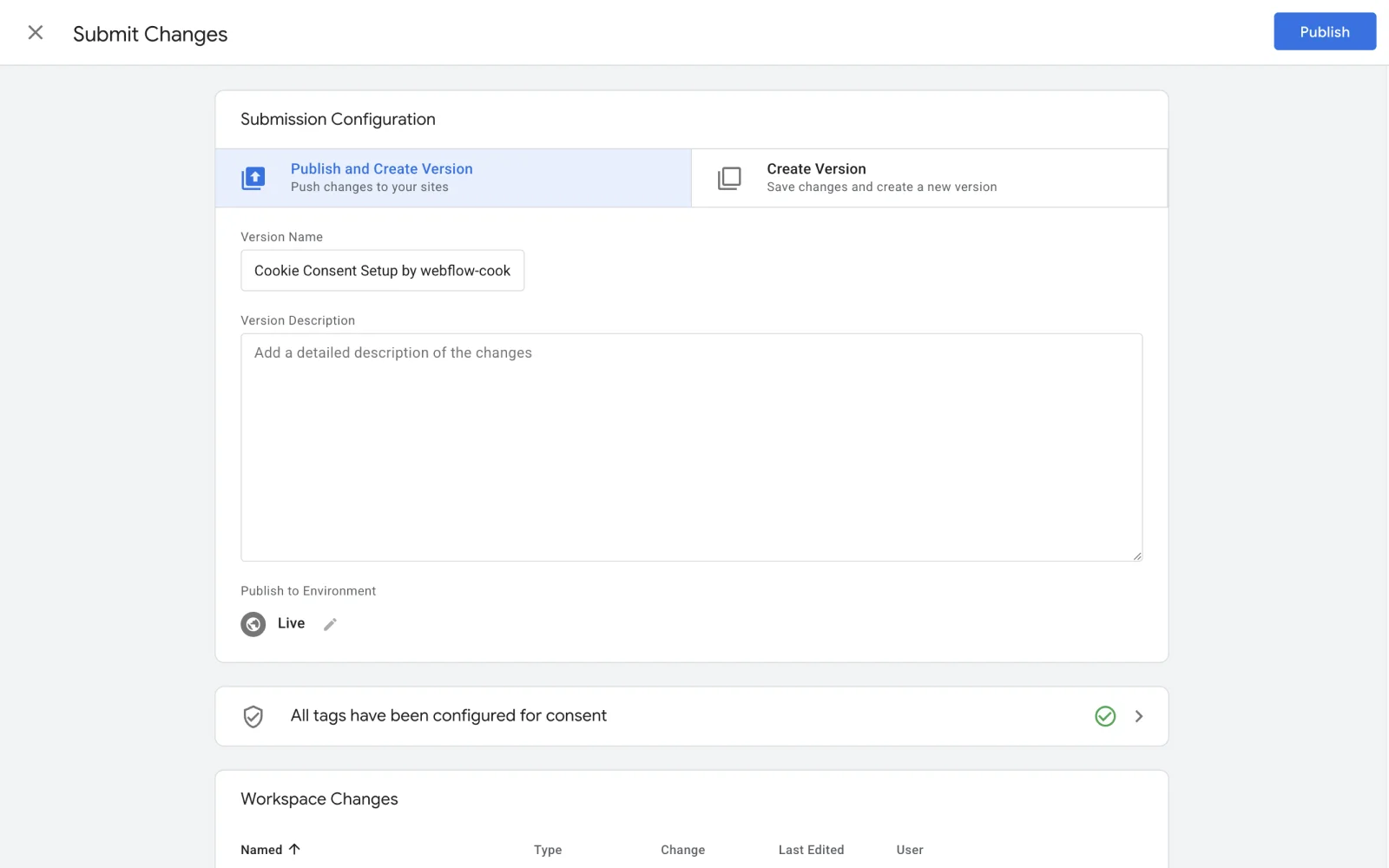Click the ascending sort arrow beside Named
This screenshot has height=868, width=1389.
pos(294,849)
